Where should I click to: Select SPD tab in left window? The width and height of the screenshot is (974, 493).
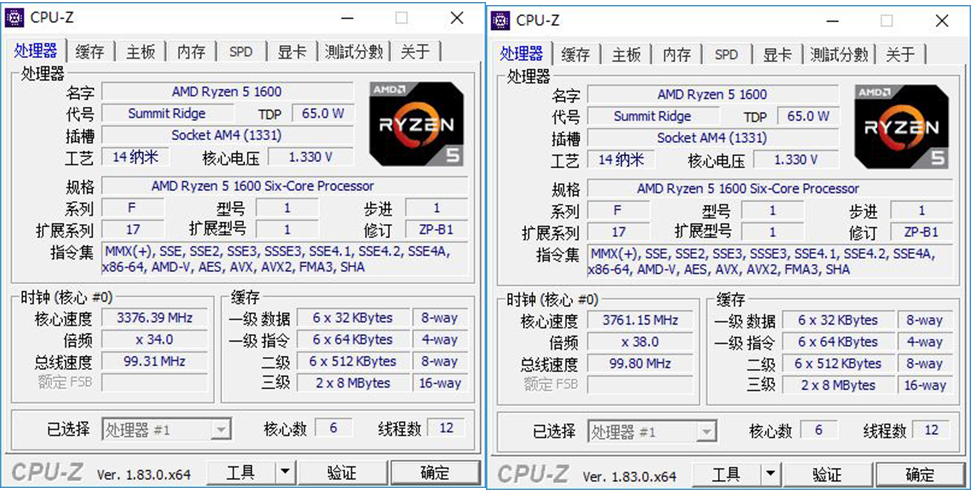(241, 52)
